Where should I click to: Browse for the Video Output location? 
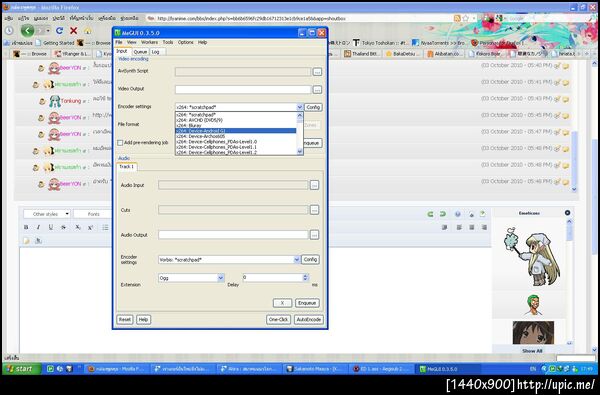click(x=317, y=90)
